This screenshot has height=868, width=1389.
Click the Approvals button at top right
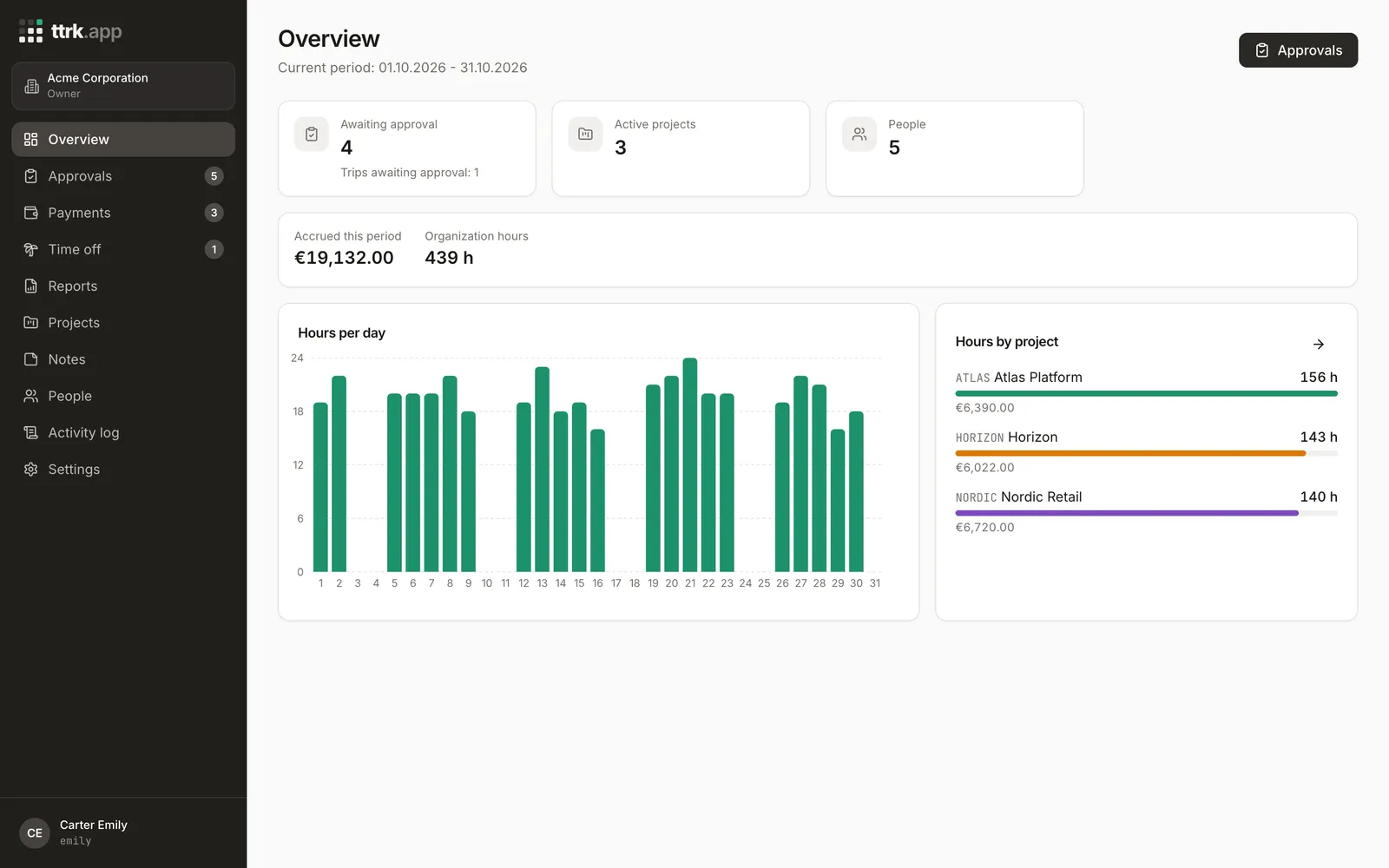(1298, 50)
